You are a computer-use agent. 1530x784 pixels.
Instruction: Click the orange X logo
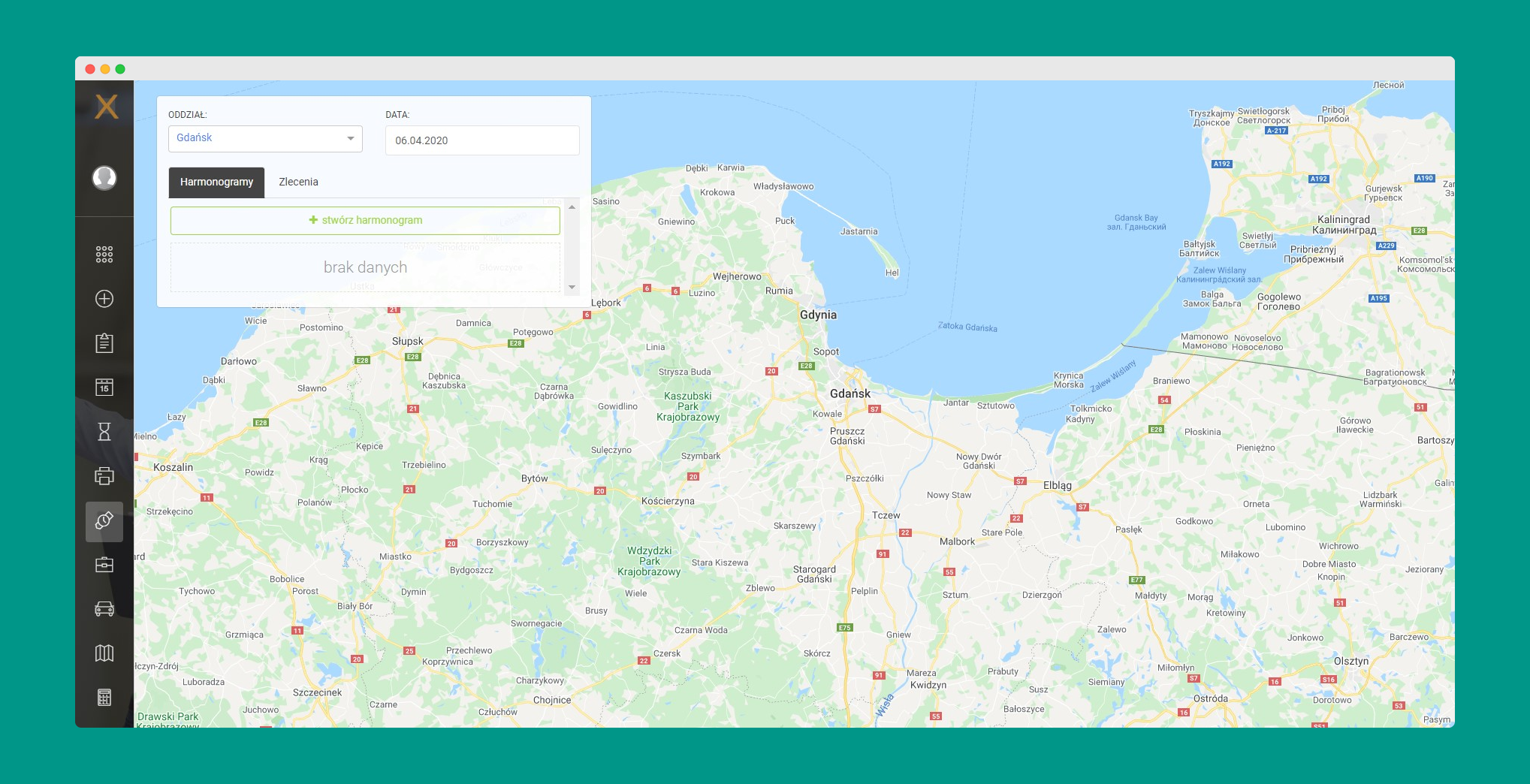107,107
